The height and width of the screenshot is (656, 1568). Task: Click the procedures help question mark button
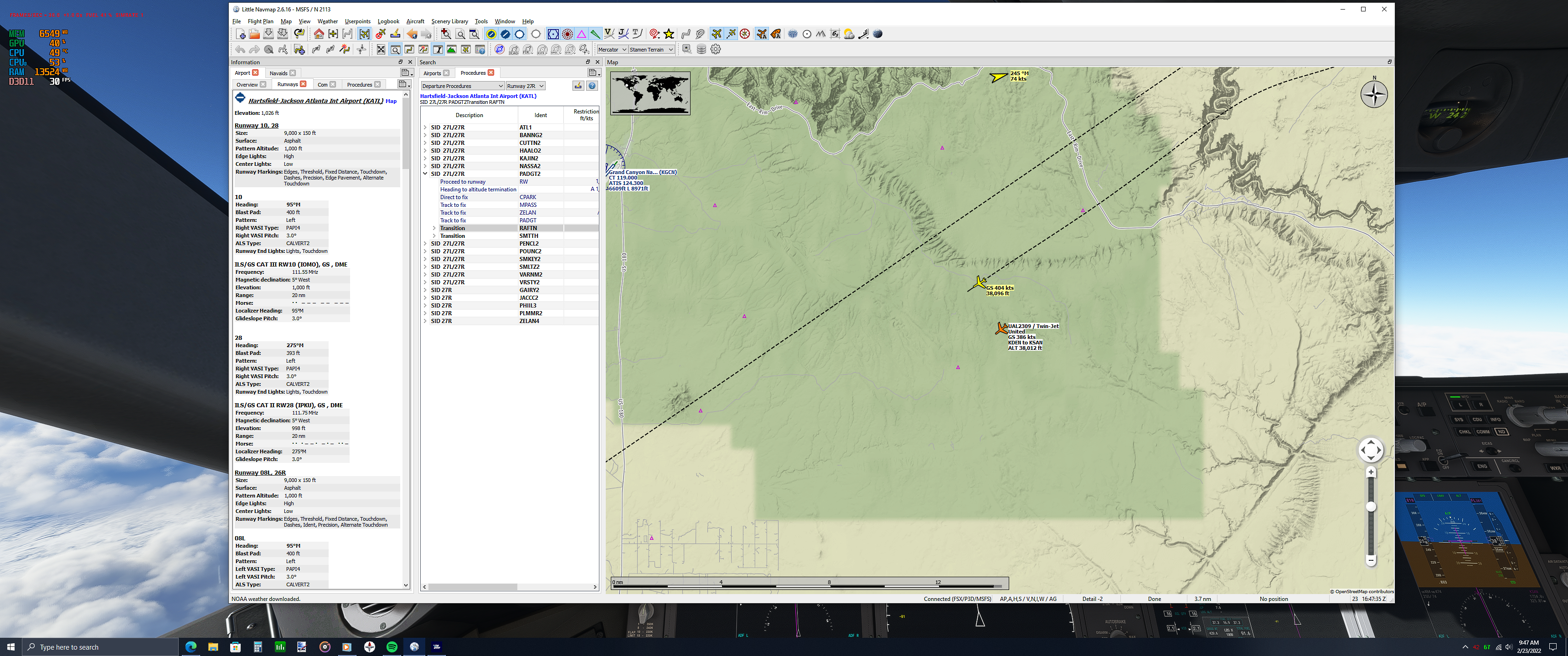pos(592,87)
